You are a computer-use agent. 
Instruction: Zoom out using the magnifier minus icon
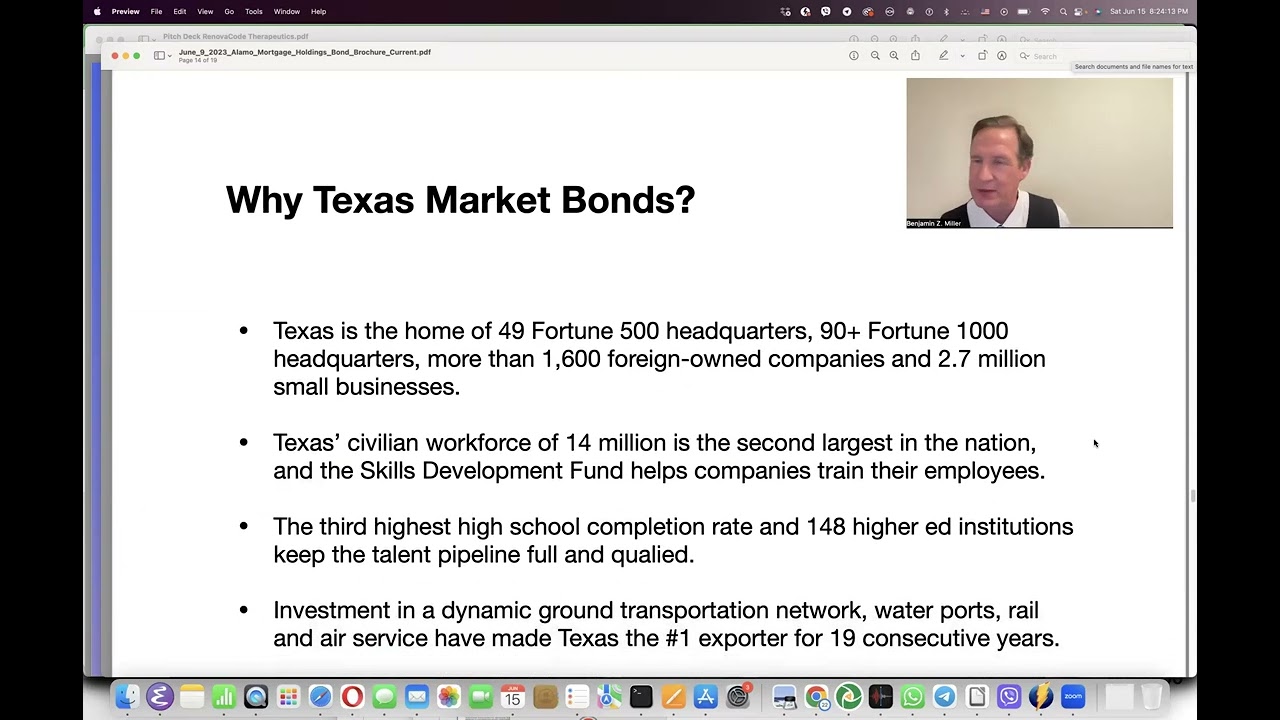point(875,56)
